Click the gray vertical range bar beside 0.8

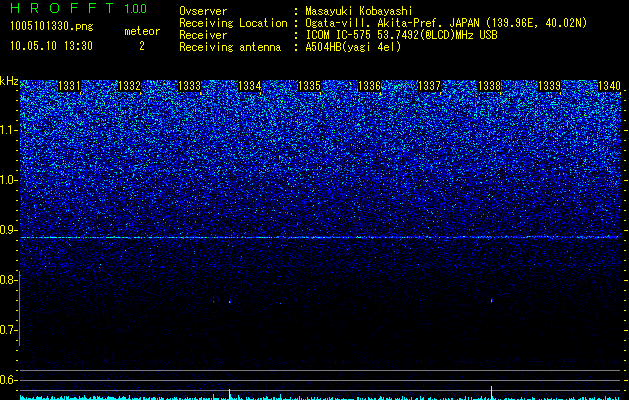pyautogui.click(x=20, y=308)
